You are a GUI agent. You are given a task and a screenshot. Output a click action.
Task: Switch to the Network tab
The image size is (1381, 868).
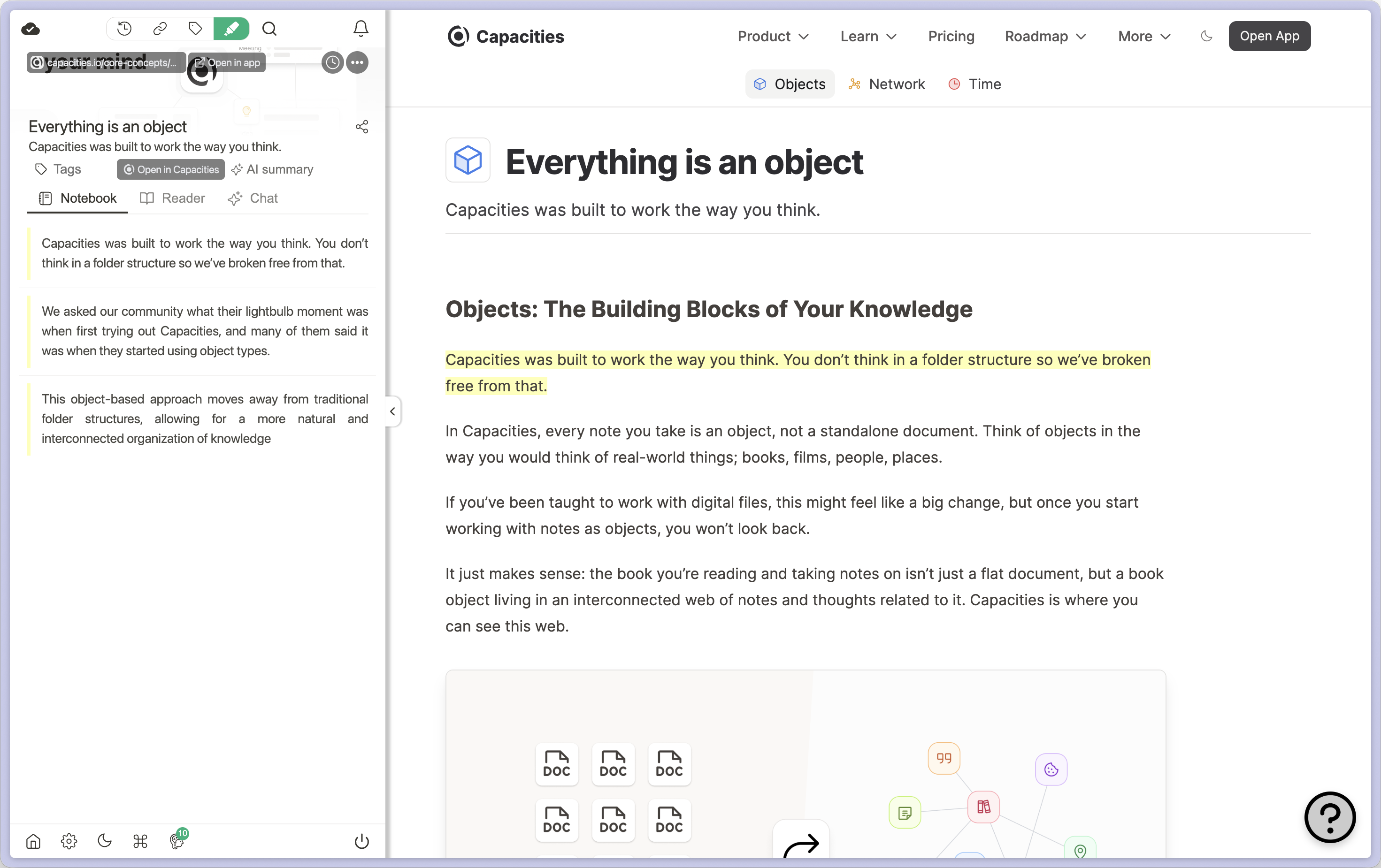pyautogui.click(x=887, y=84)
